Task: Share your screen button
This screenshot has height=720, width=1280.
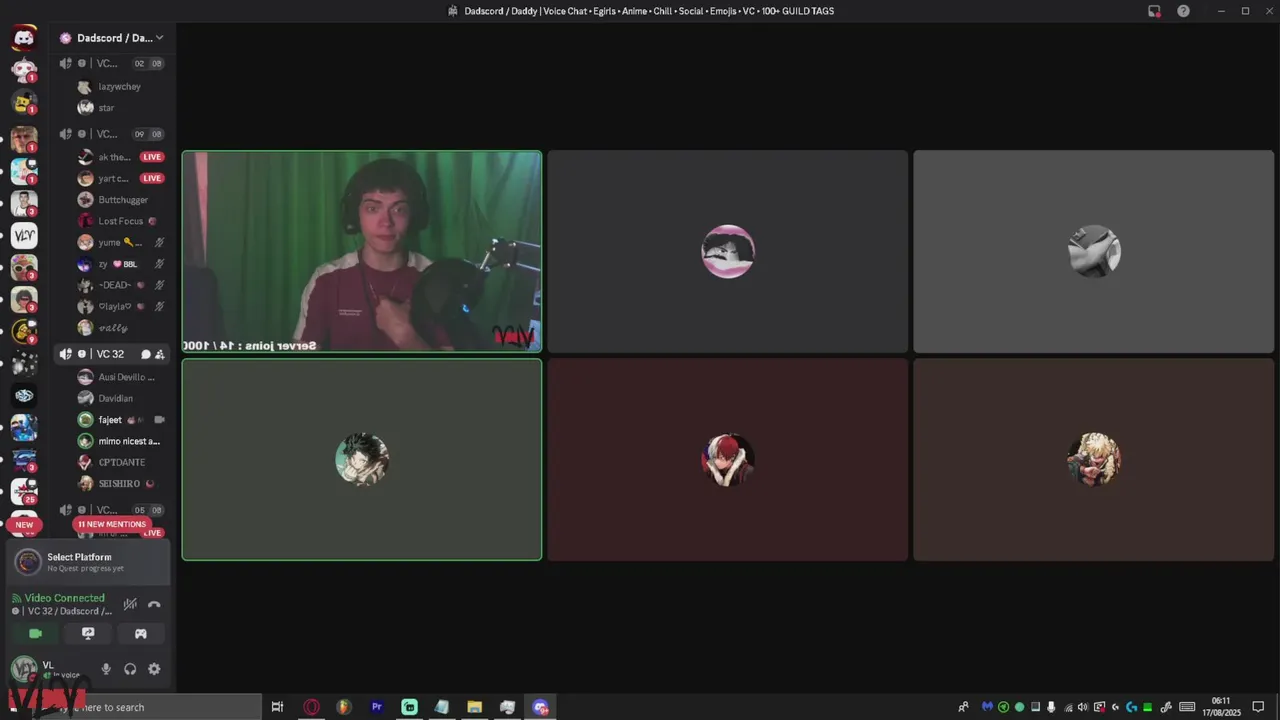Action: pos(88,633)
